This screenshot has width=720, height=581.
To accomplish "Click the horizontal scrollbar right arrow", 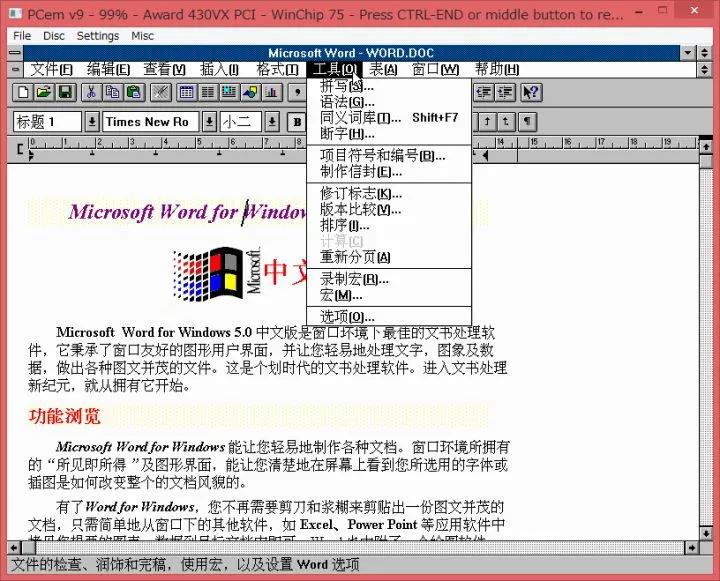I will [x=691, y=547].
